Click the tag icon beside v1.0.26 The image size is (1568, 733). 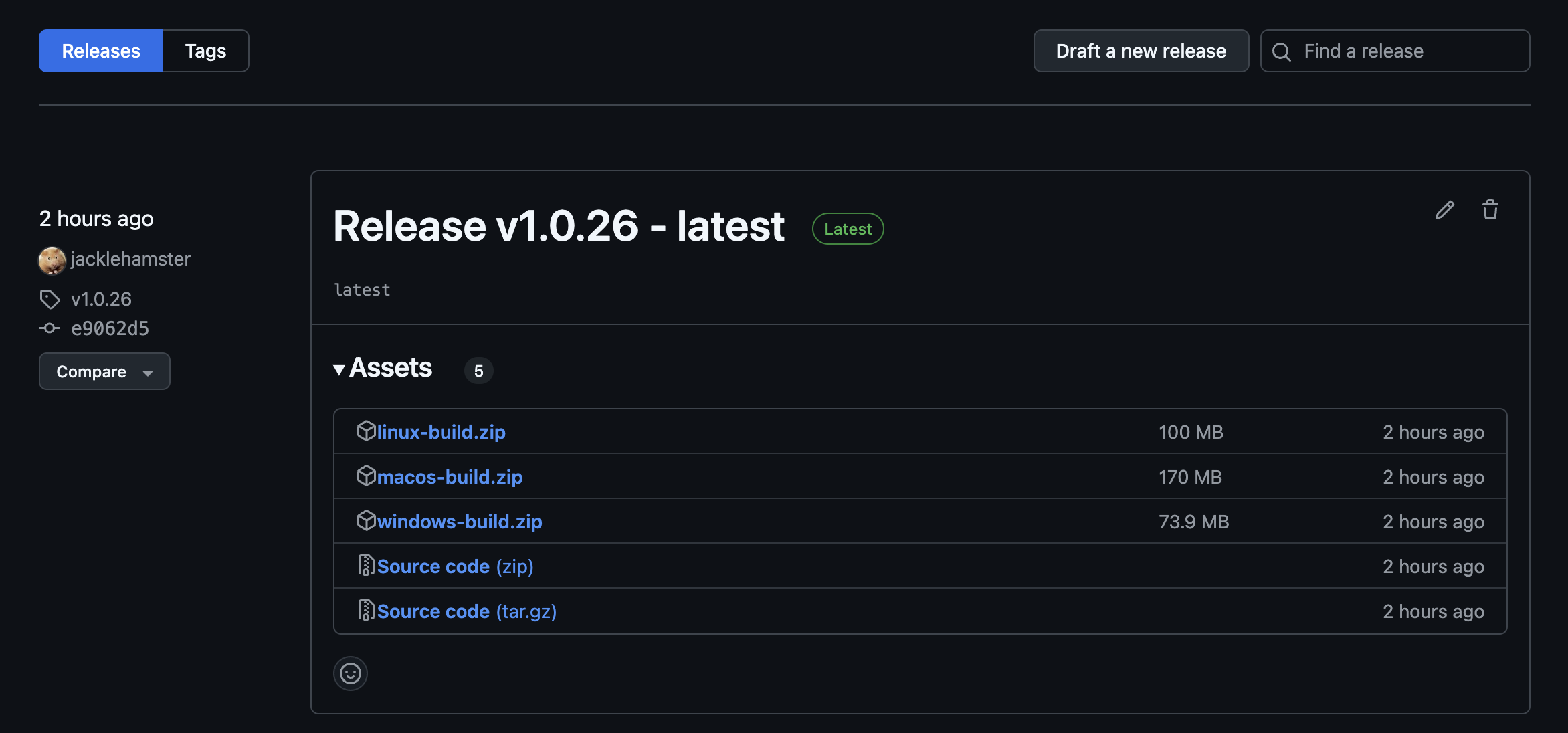tap(50, 299)
